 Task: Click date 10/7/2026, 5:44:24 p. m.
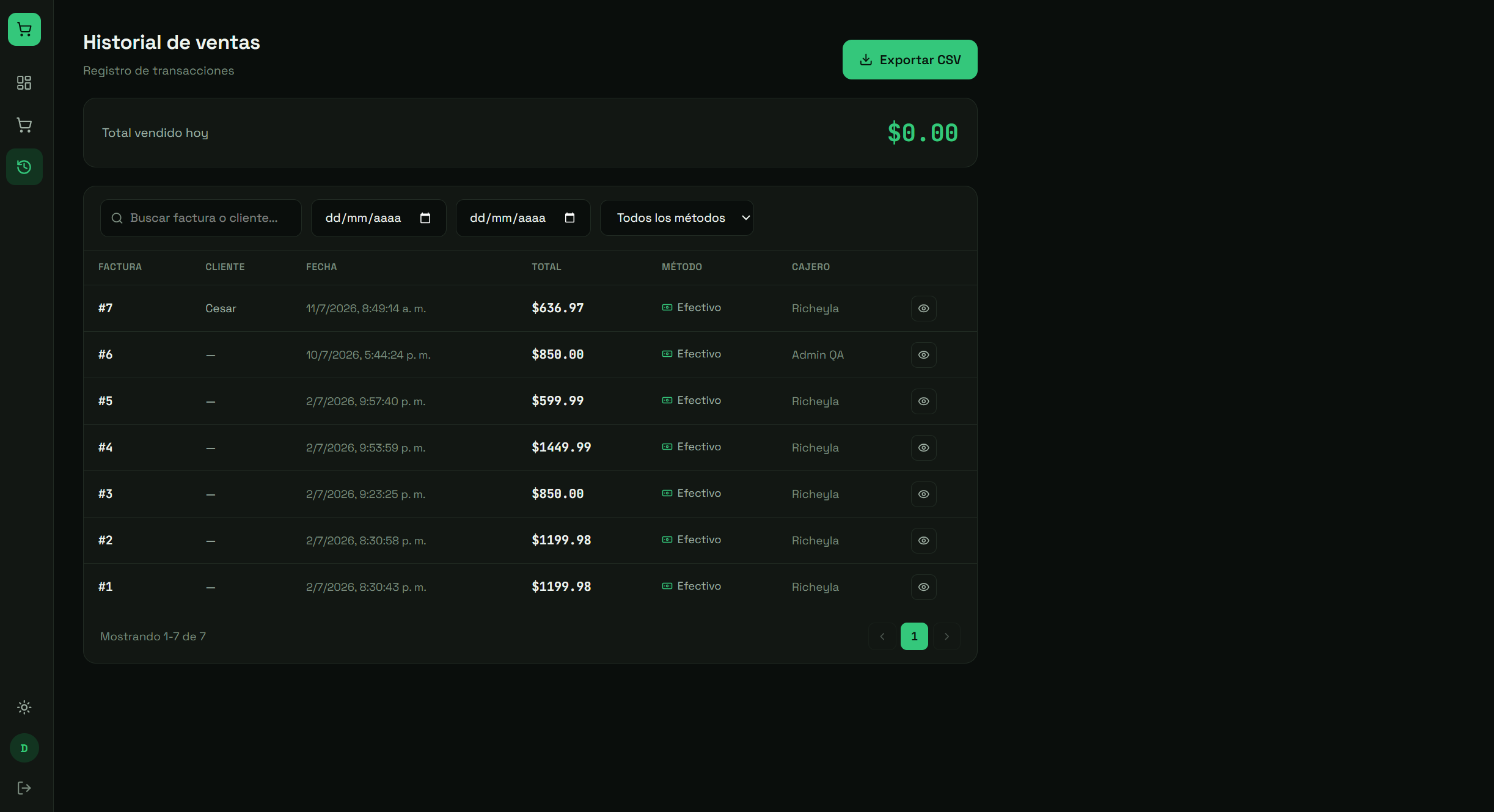pyautogui.click(x=368, y=355)
